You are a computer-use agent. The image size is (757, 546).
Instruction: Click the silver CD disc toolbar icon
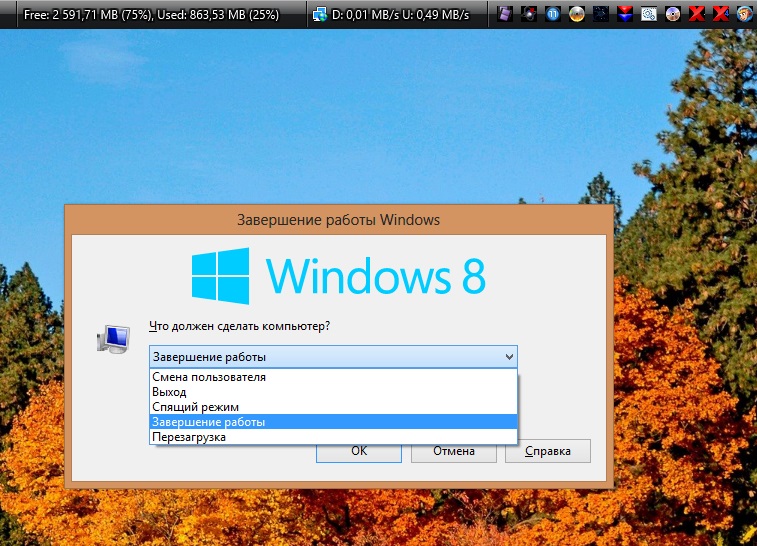click(x=673, y=14)
